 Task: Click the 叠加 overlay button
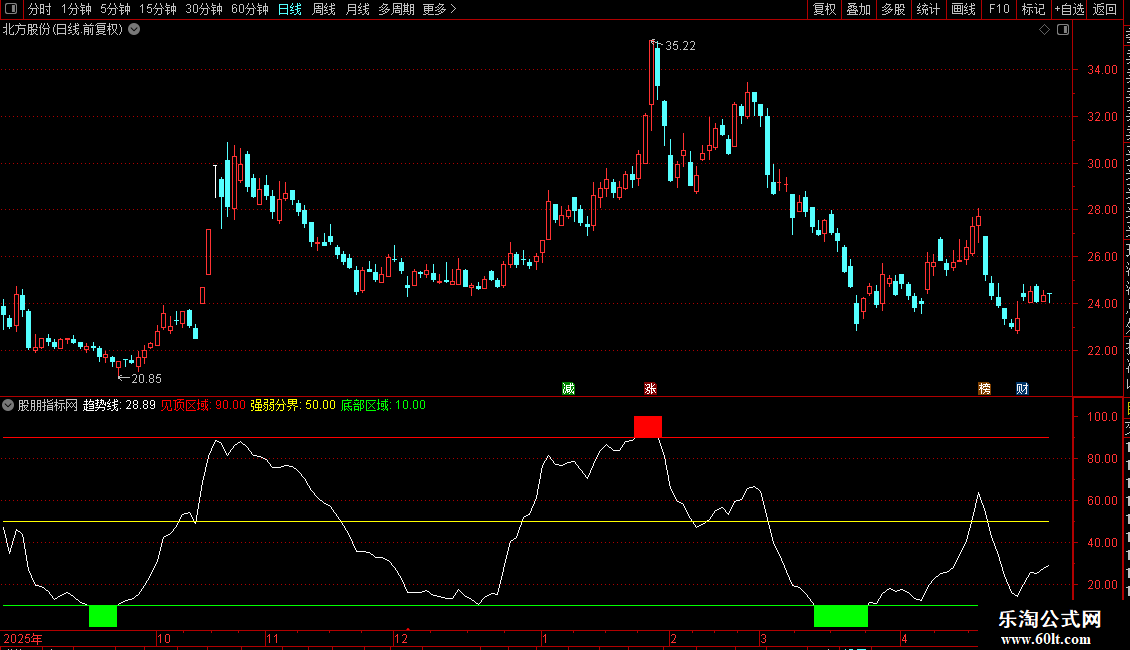pos(859,9)
